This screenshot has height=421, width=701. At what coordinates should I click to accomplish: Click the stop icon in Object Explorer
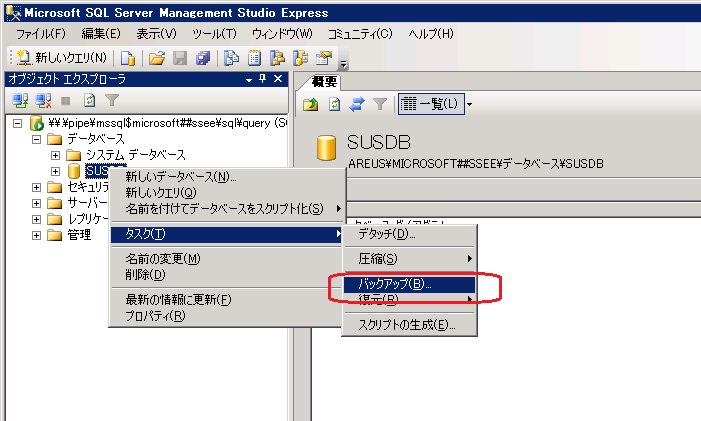click(x=66, y=101)
